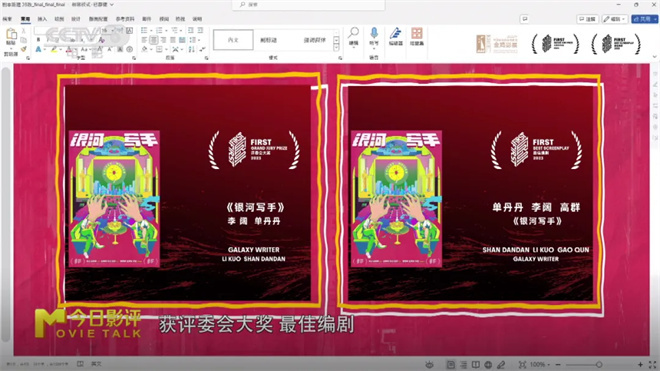
Task: Select the Format Painter brush
Action: pyautogui.click(x=24, y=49)
